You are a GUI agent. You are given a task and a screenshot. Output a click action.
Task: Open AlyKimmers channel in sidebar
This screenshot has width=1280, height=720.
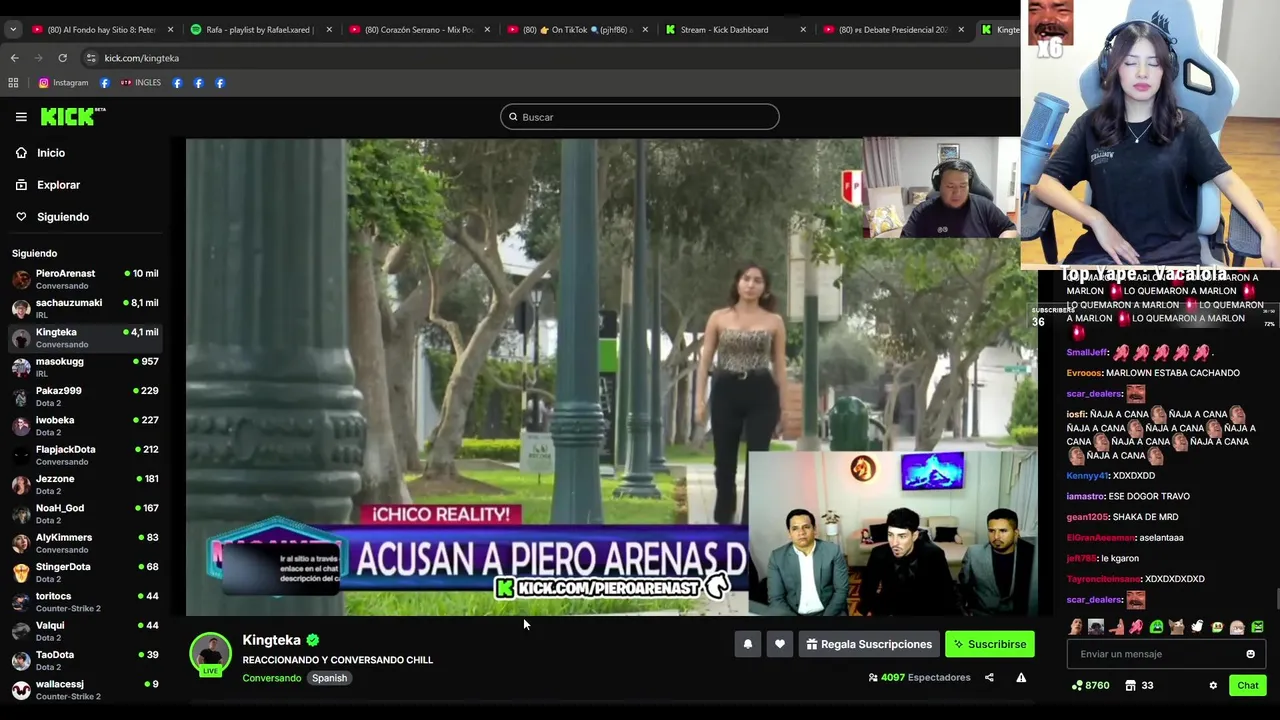click(x=85, y=543)
